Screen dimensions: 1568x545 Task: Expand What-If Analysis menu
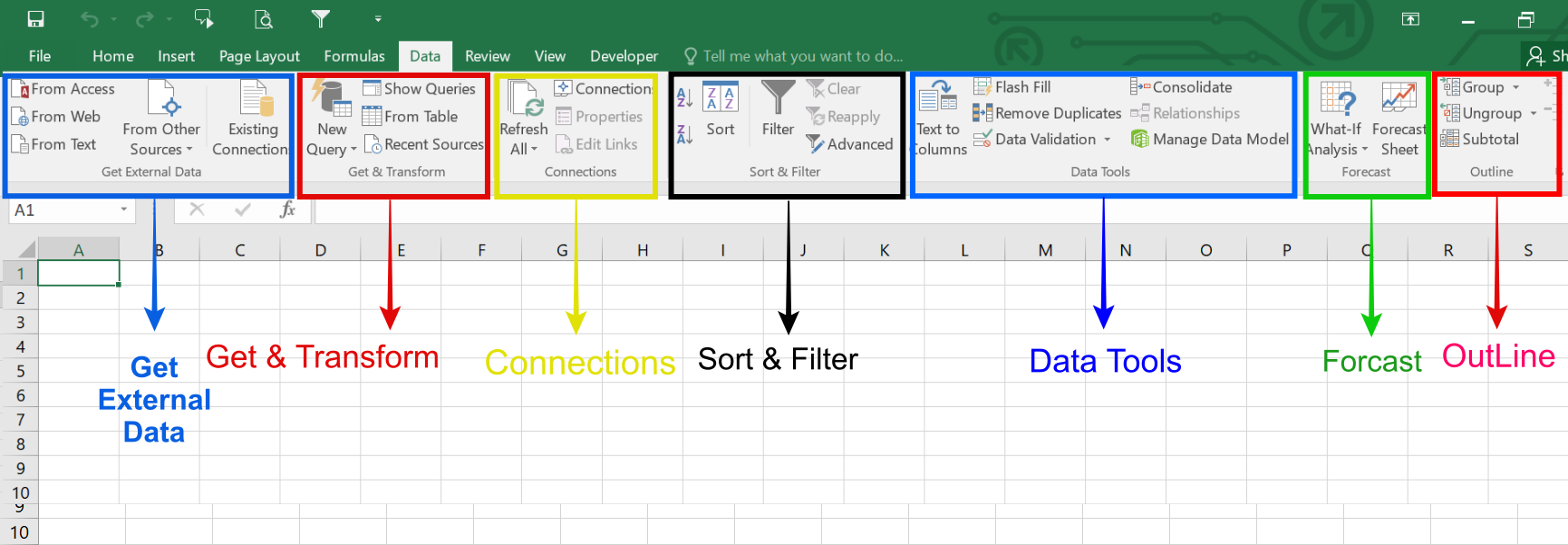point(1338,118)
